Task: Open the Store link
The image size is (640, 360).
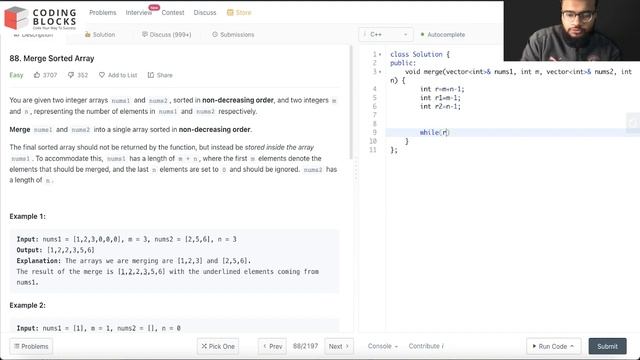Action: (x=239, y=13)
